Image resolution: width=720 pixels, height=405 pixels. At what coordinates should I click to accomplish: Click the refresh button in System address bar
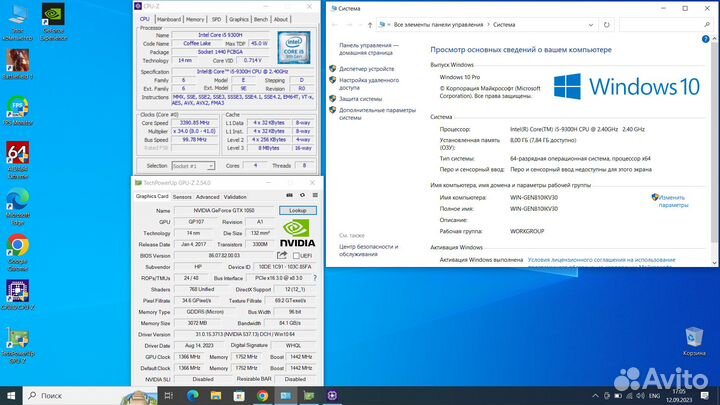pyautogui.click(x=607, y=25)
